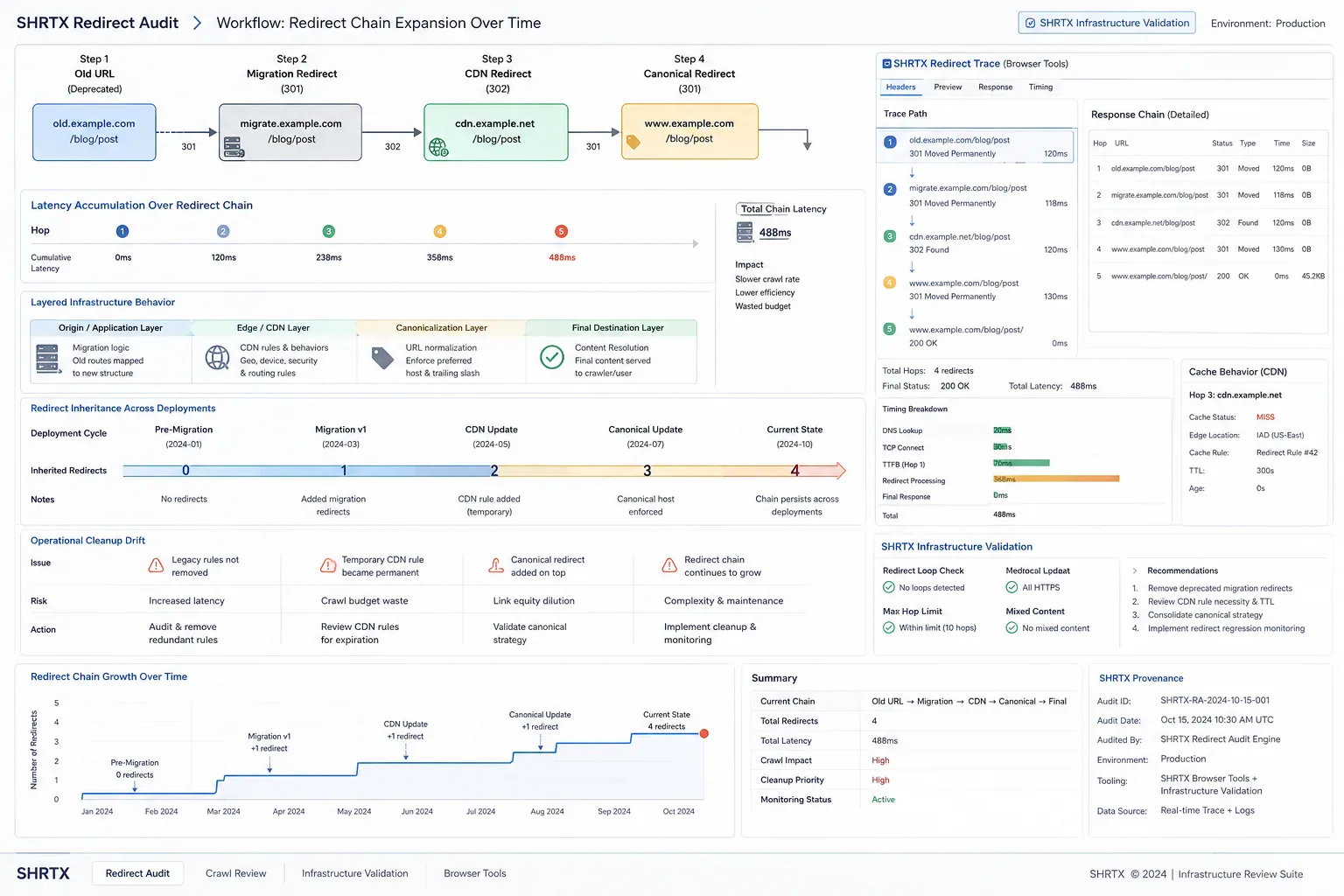Image resolution: width=1344 pixels, height=896 pixels.
Task: Open the Crawl Review bottom tab
Action: point(235,873)
